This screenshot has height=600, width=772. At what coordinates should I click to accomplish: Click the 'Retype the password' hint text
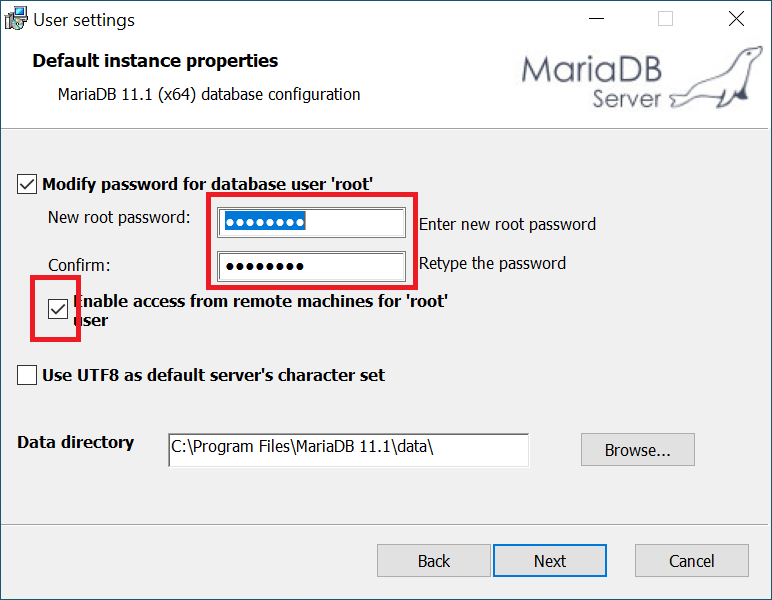492,263
